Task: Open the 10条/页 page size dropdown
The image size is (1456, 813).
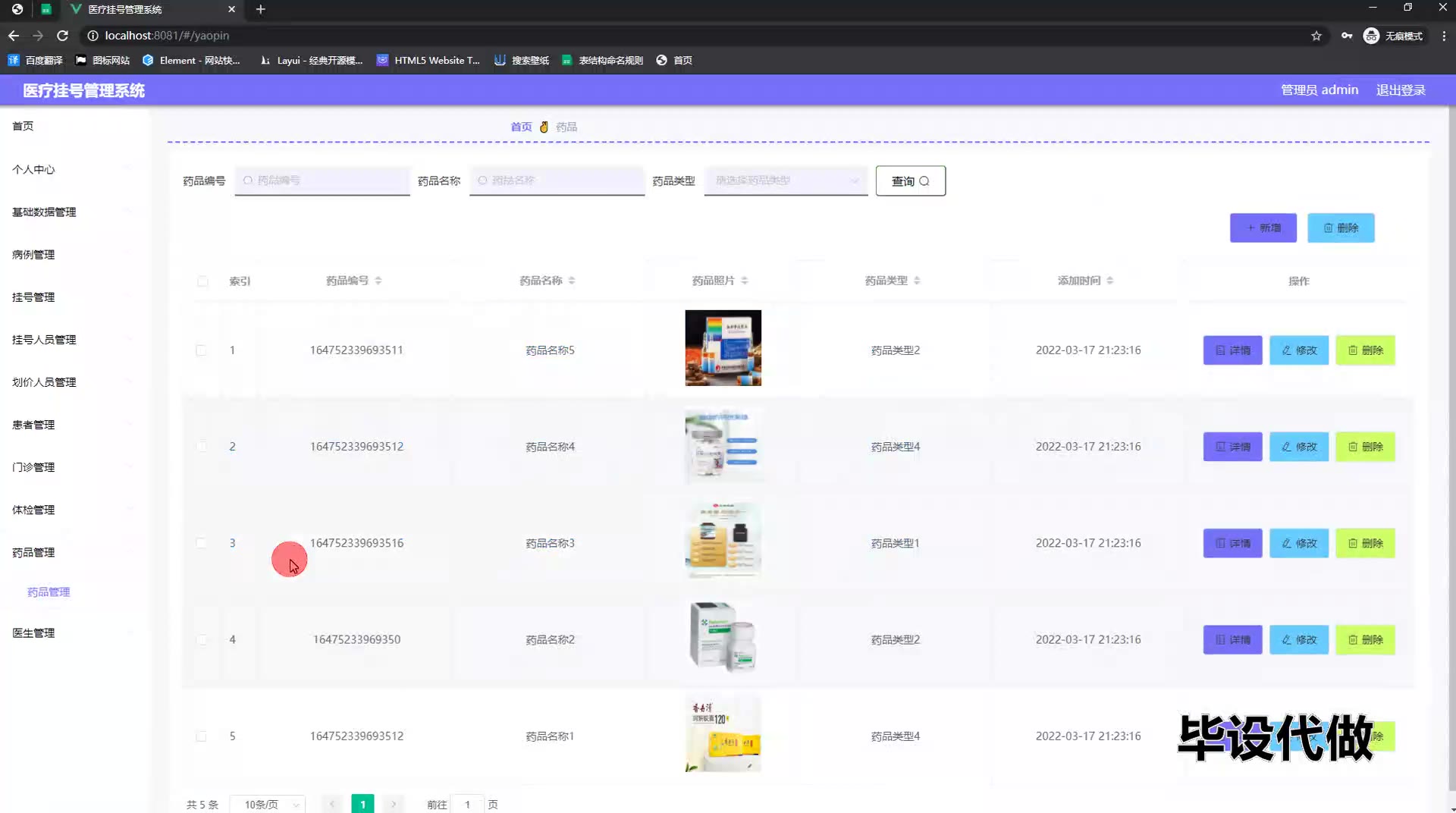Action: point(268,804)
